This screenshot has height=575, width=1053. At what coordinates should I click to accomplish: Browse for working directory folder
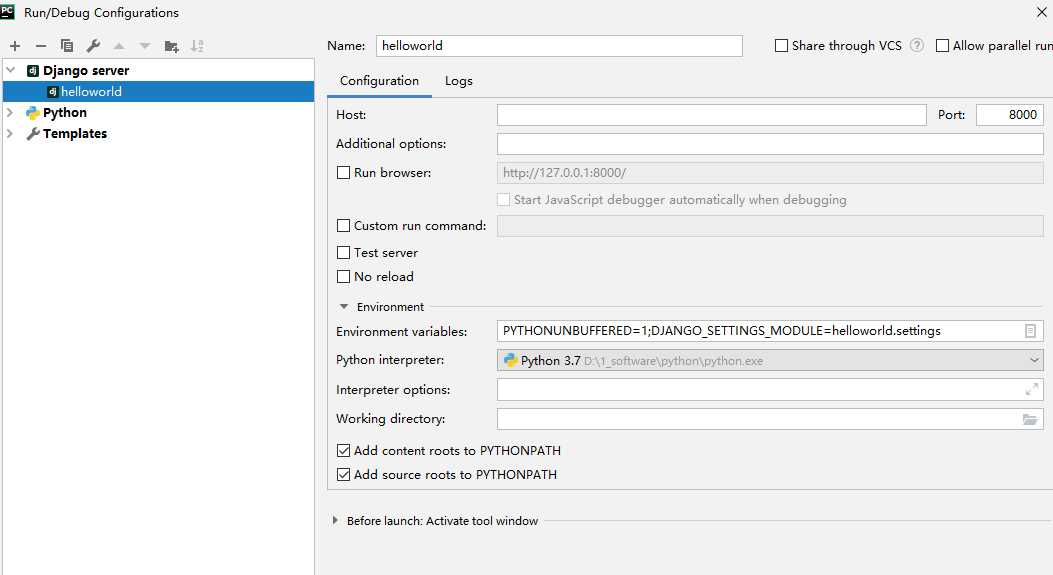point(1029,419)
